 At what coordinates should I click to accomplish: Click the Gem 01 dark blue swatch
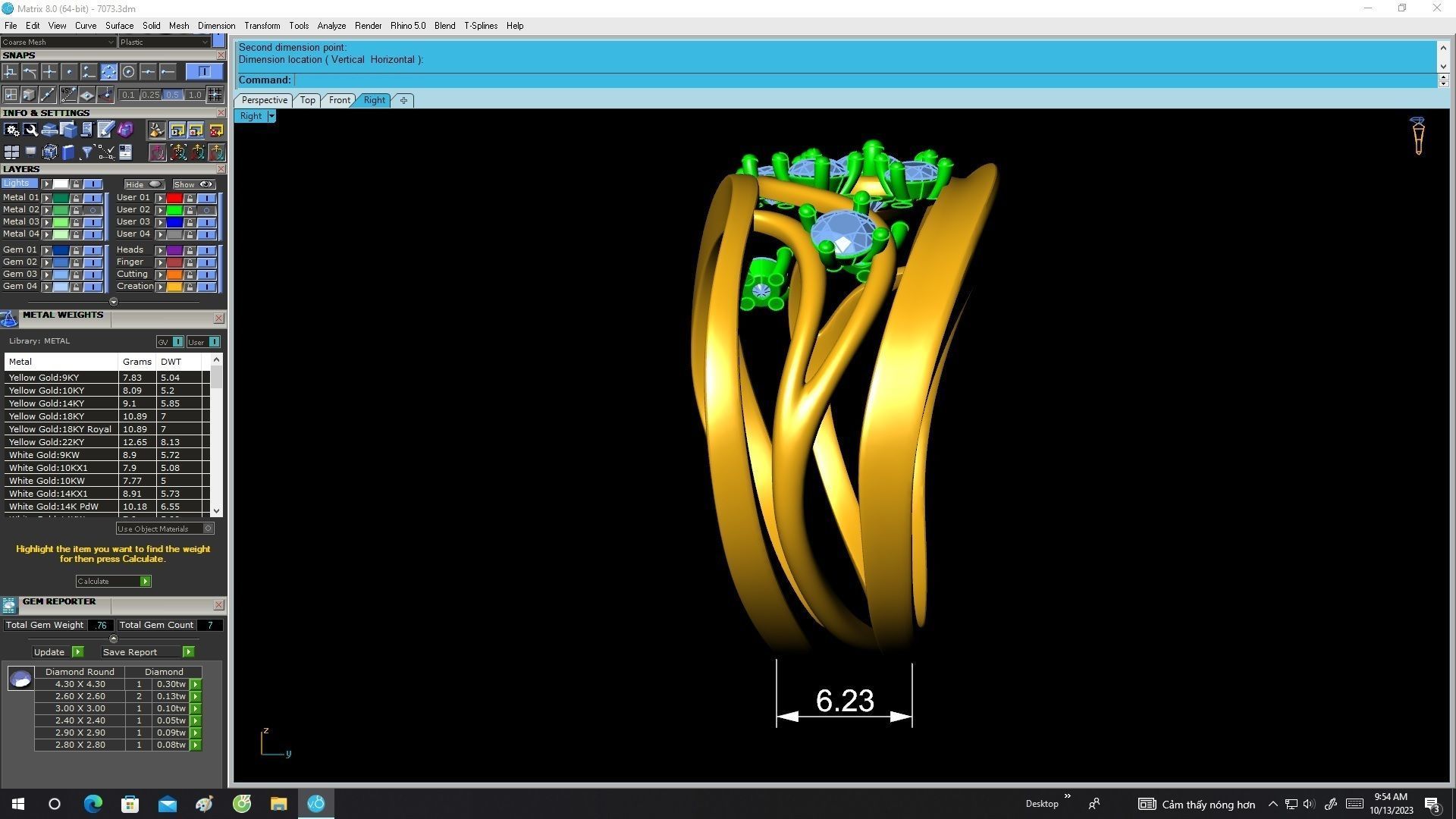tap(61, 250)
